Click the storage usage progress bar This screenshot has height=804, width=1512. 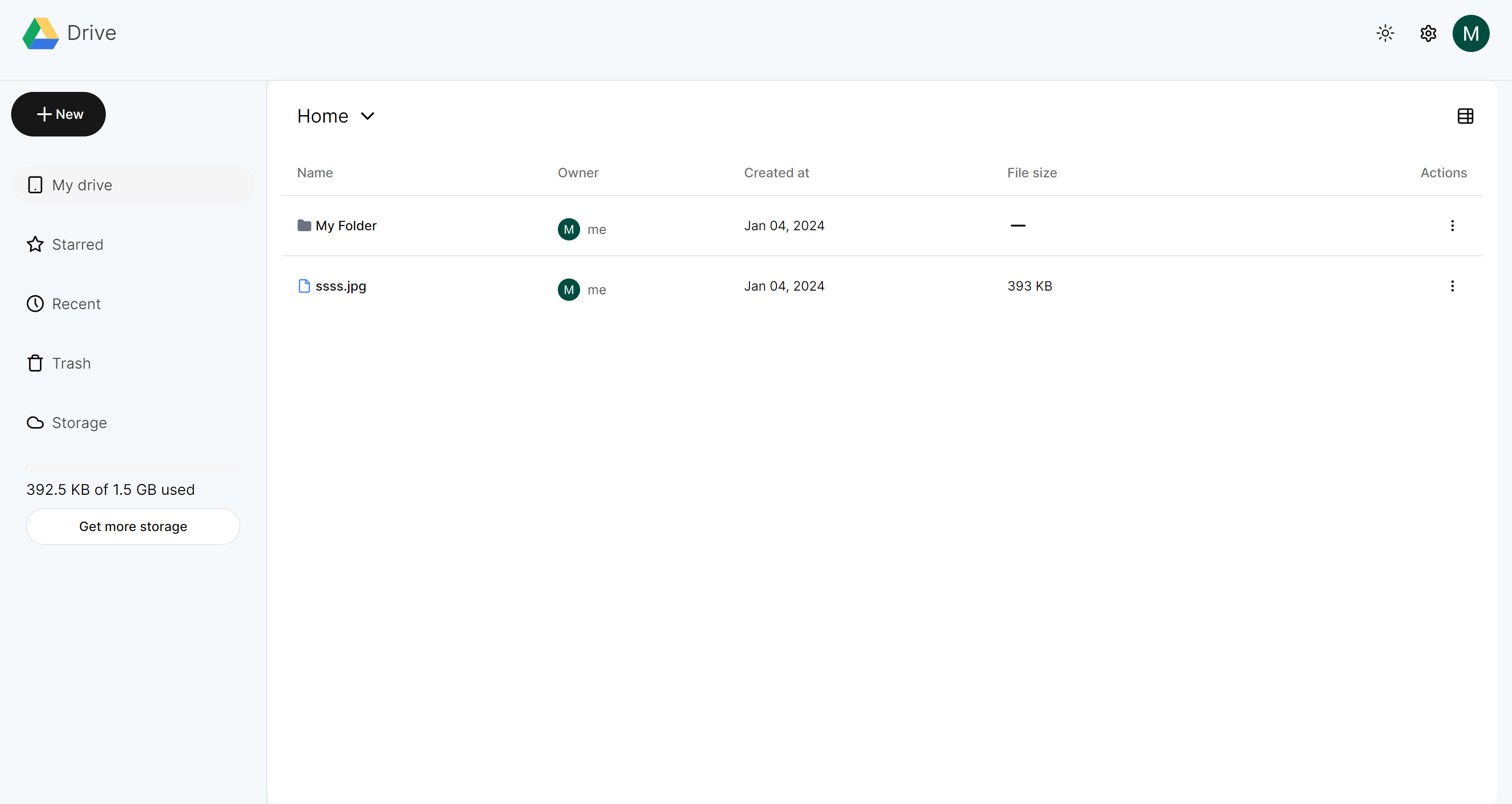point(133,467)
